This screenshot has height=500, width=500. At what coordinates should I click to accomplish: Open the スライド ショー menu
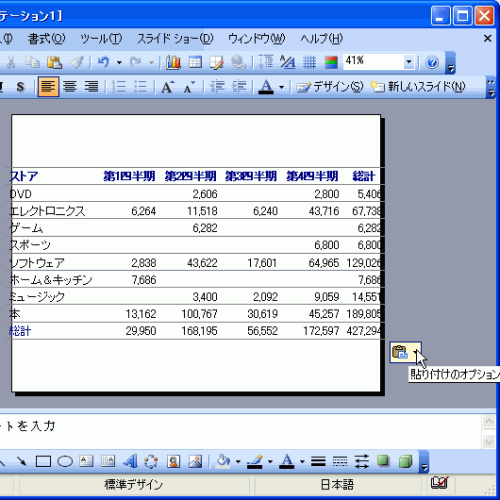pos(175,39)
